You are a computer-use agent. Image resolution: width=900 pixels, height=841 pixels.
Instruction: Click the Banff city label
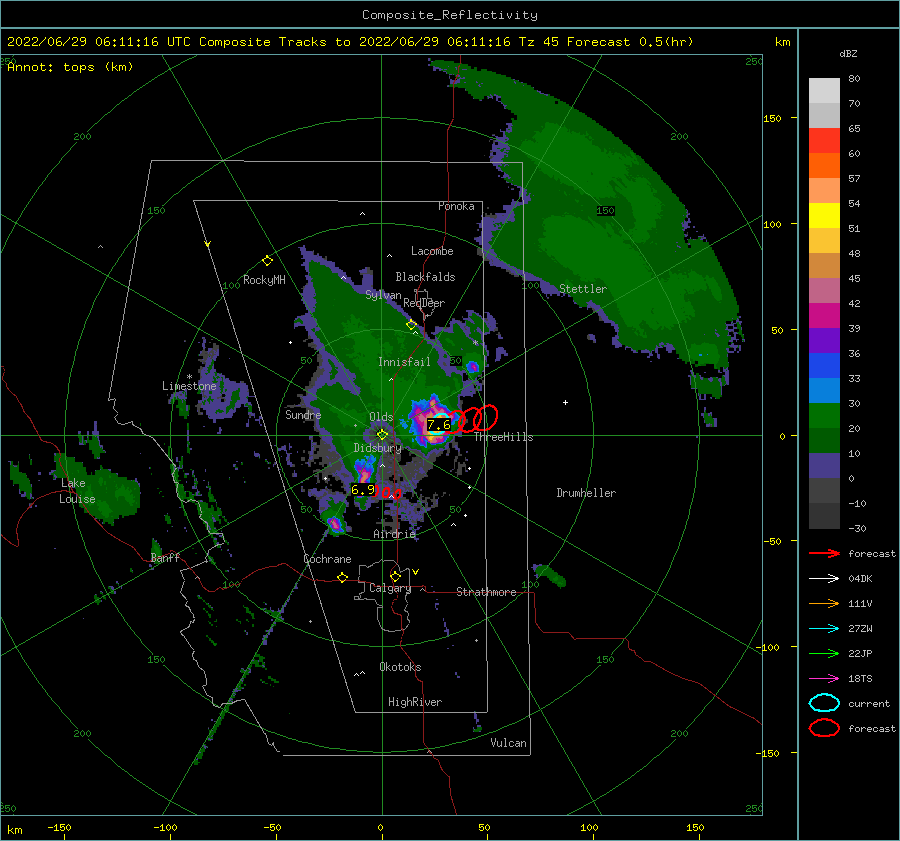[x=165, y=558]
